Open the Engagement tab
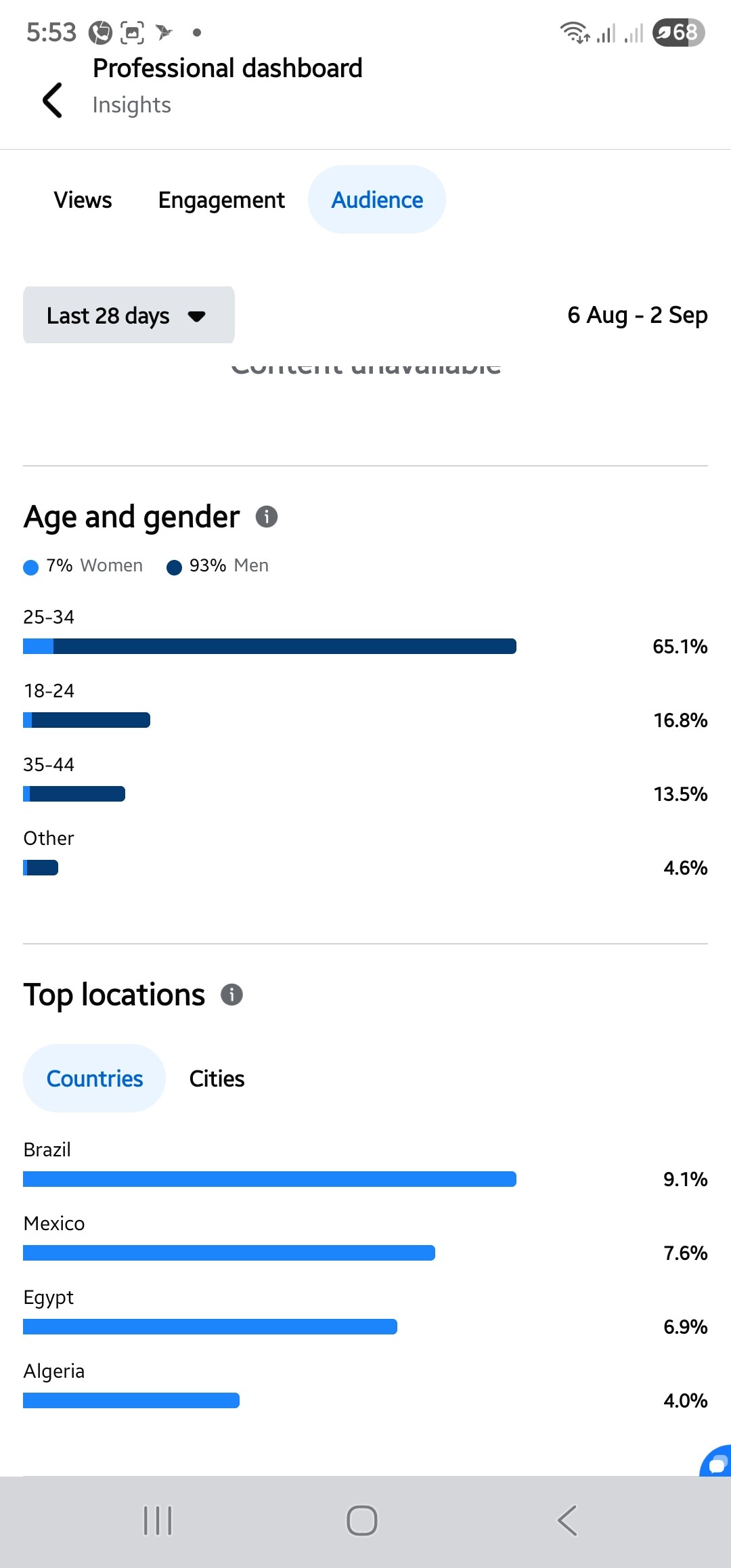Viewport: 731px width, 1568px height. 221,200
